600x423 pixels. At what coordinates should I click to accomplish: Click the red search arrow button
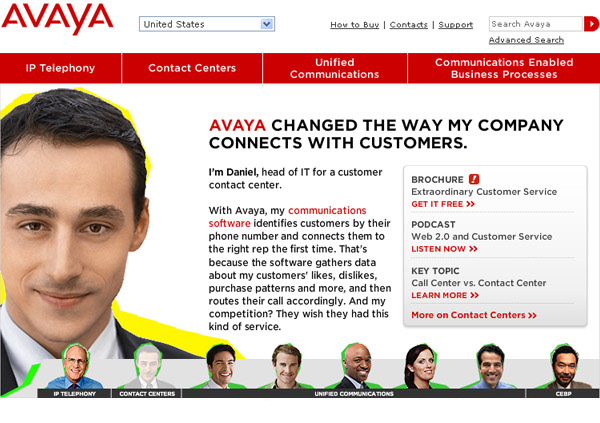pos(591,24)
